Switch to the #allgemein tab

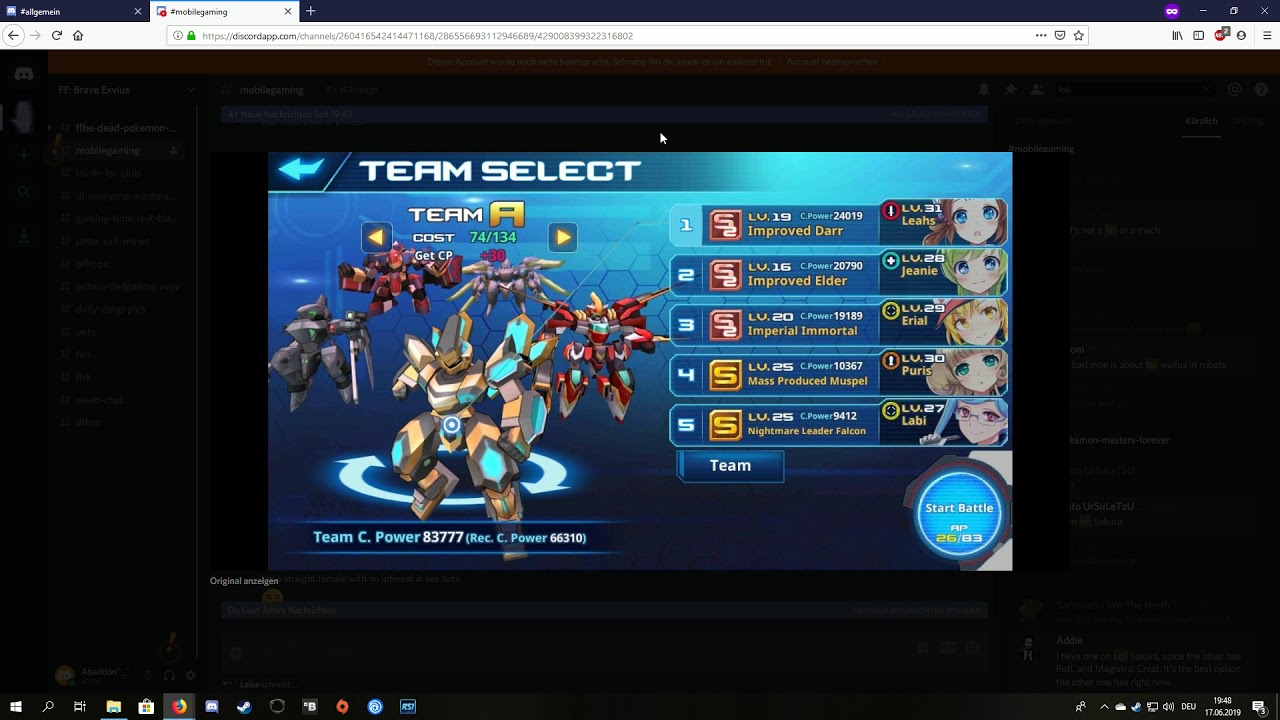[75, 12]
